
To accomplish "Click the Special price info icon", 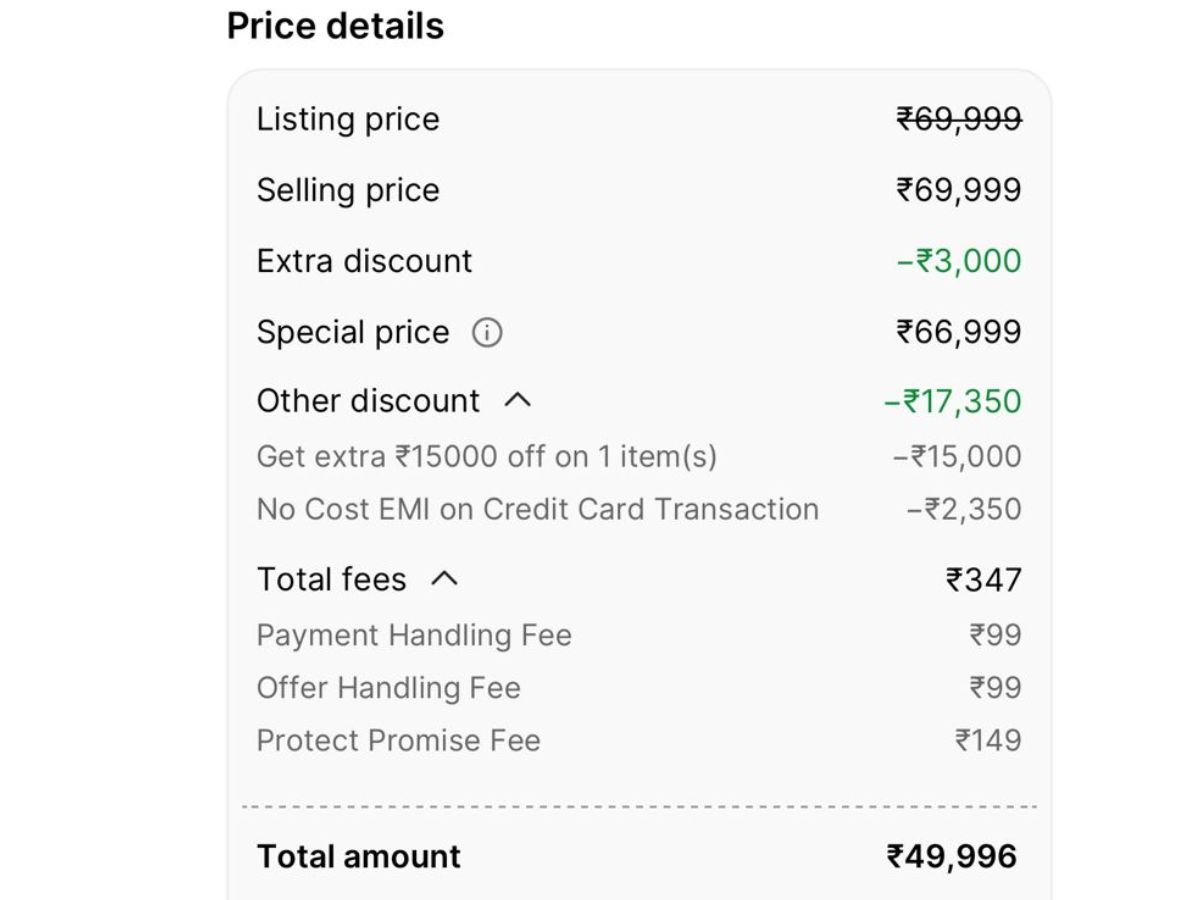I will tap(487, 332).
